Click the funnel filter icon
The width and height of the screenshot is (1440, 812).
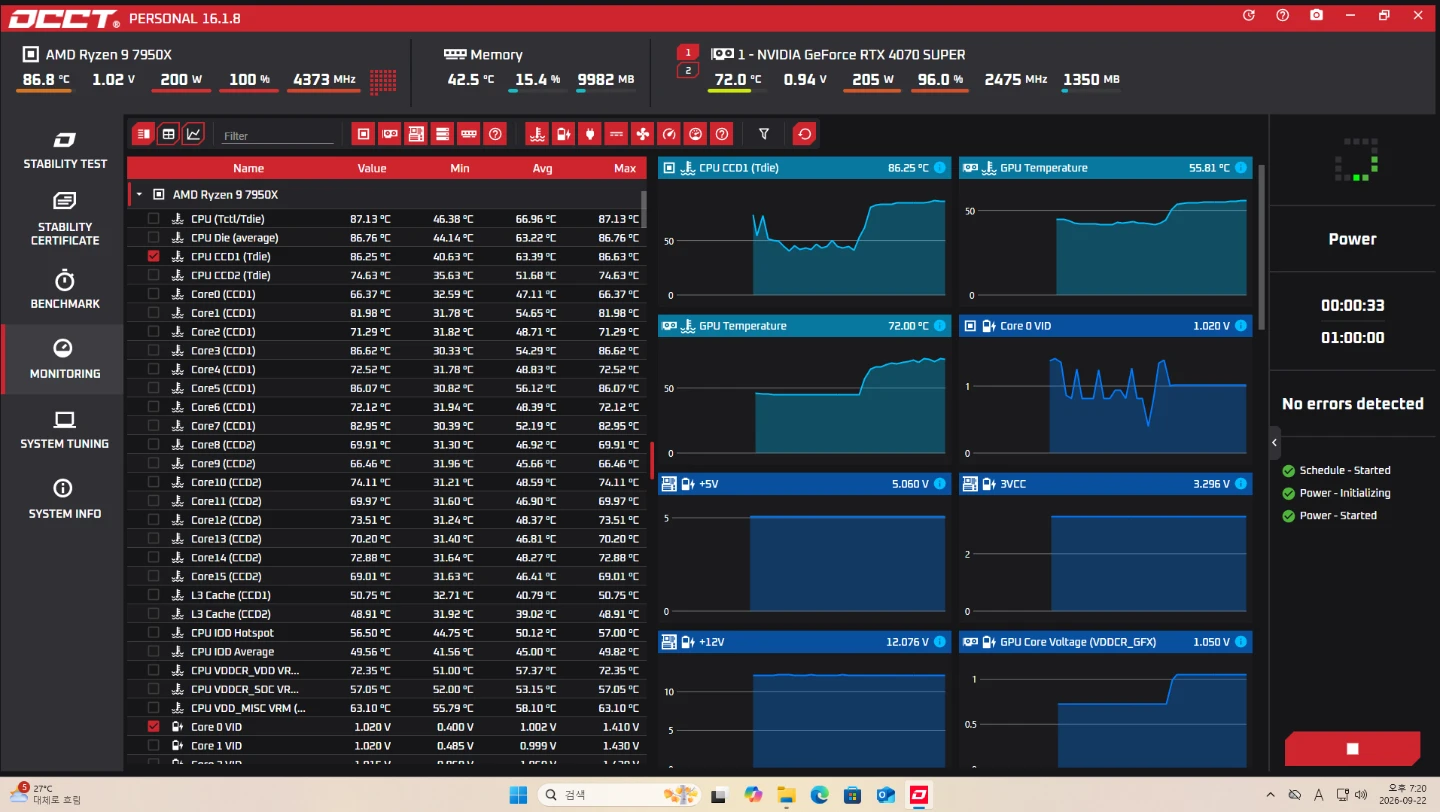(x=764, y=133)
